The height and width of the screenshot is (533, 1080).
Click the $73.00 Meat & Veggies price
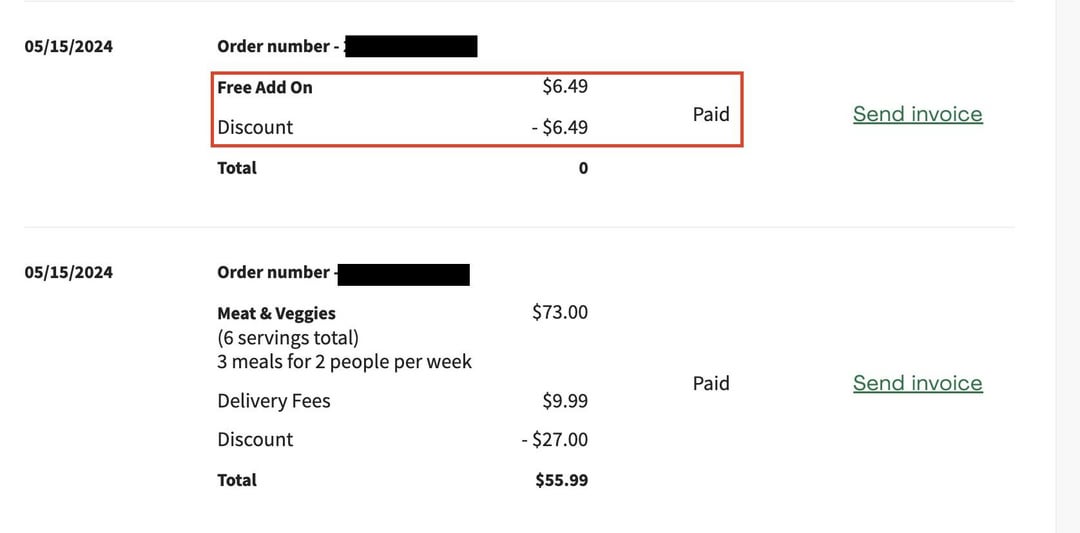(560, 312)
